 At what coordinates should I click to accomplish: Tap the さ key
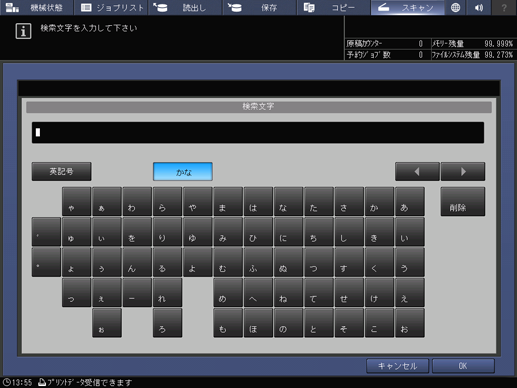click(x=349, y=202)
